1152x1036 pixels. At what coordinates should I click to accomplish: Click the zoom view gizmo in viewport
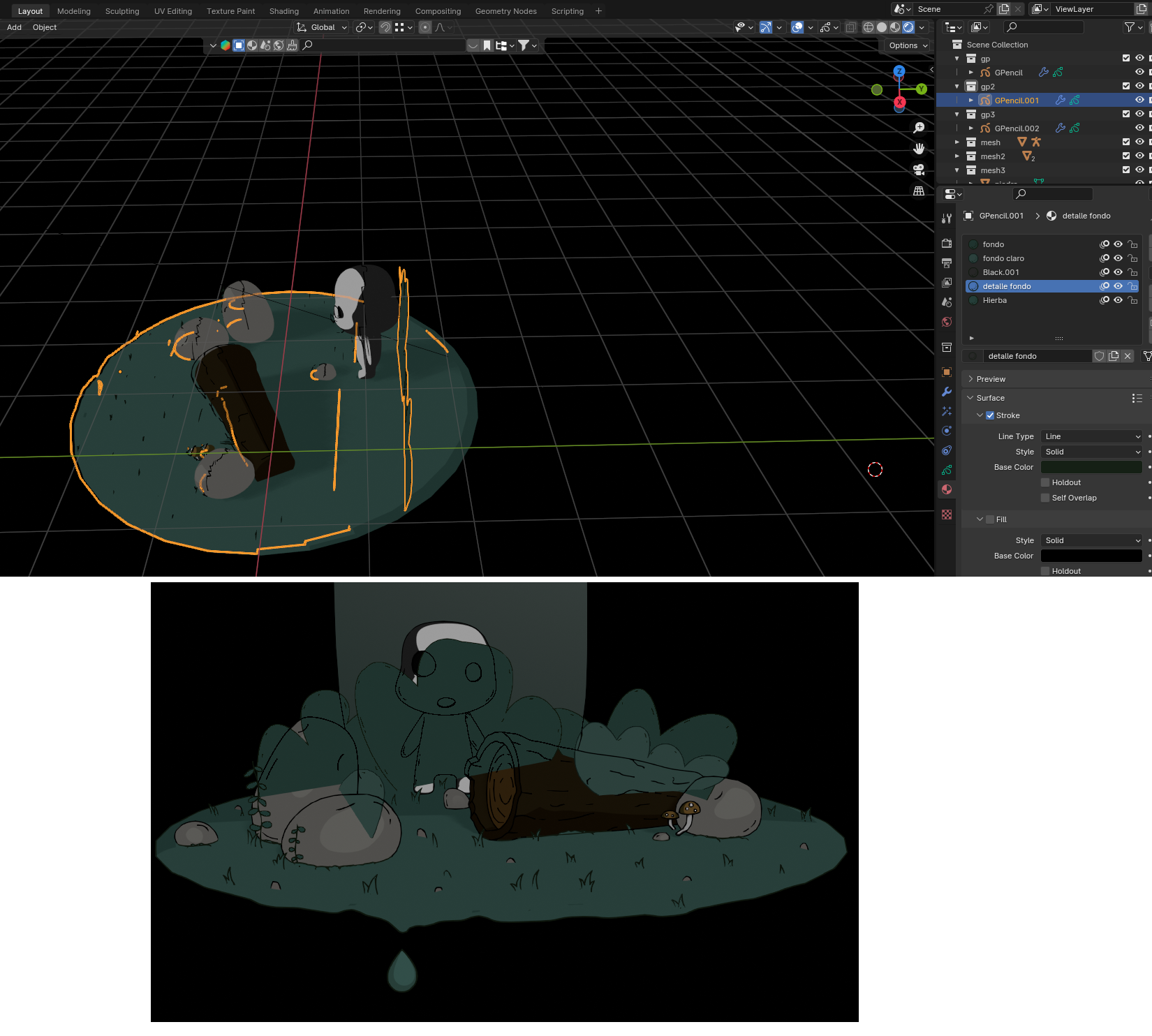pyautogui.click(x=919, y=128)
